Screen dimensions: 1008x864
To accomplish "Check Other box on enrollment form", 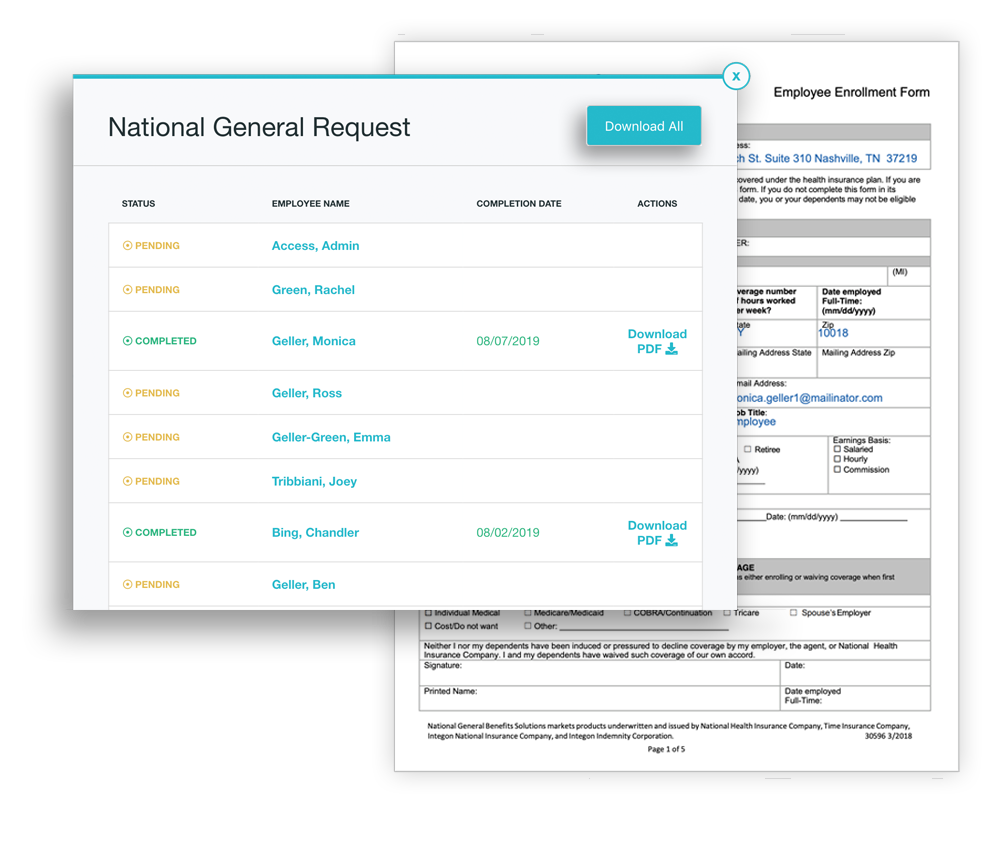I will (x=528, y=626).
